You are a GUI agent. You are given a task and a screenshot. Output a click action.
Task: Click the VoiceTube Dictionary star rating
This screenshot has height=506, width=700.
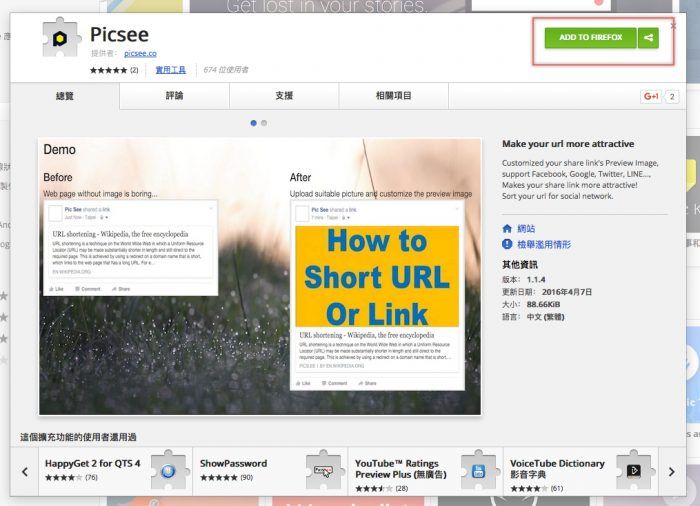click(x=529, y=489)
